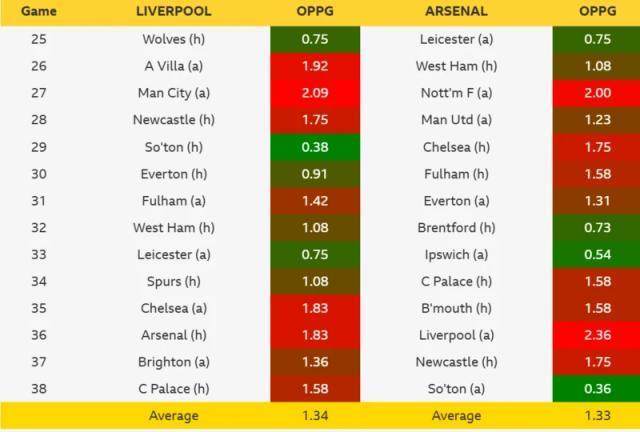This screenshot has width=640, height=432.
Task: Click the ARSENAL column header
Action: 456,12
